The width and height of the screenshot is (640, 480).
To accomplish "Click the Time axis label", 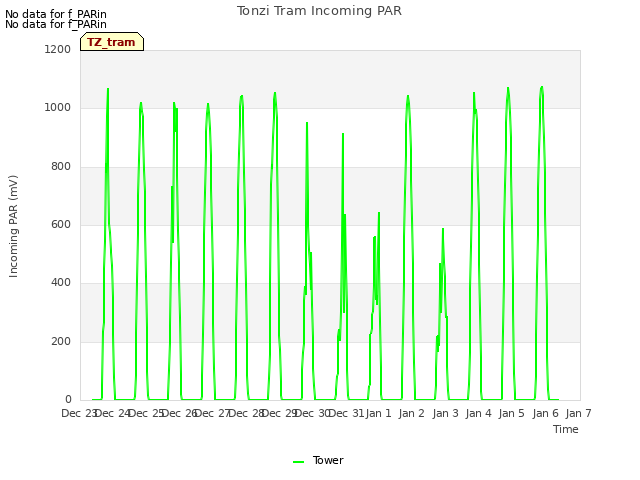I will coord(565,429).
